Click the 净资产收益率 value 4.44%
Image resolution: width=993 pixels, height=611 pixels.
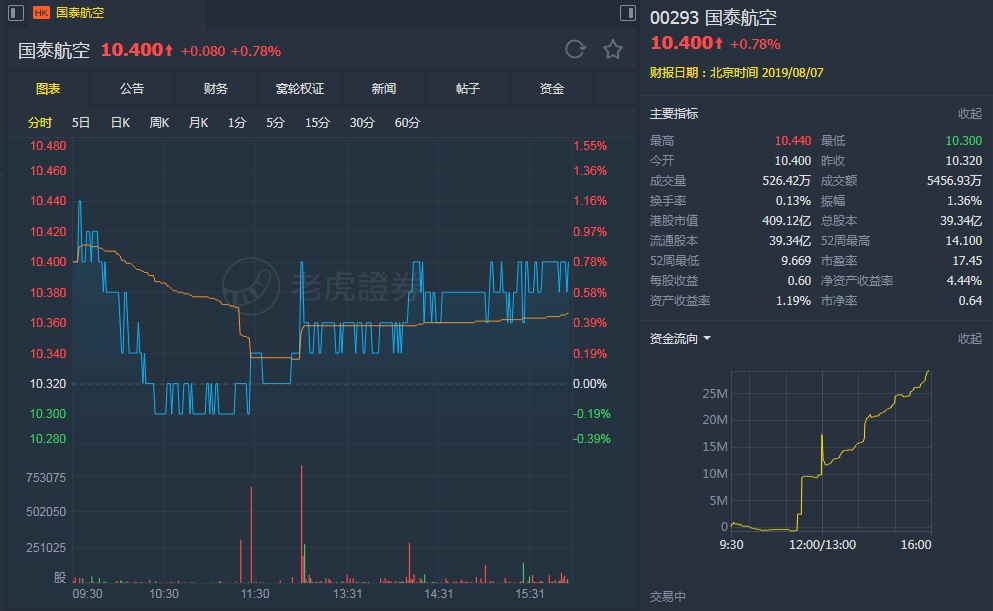pyautogui.click(x=964, y=280)
